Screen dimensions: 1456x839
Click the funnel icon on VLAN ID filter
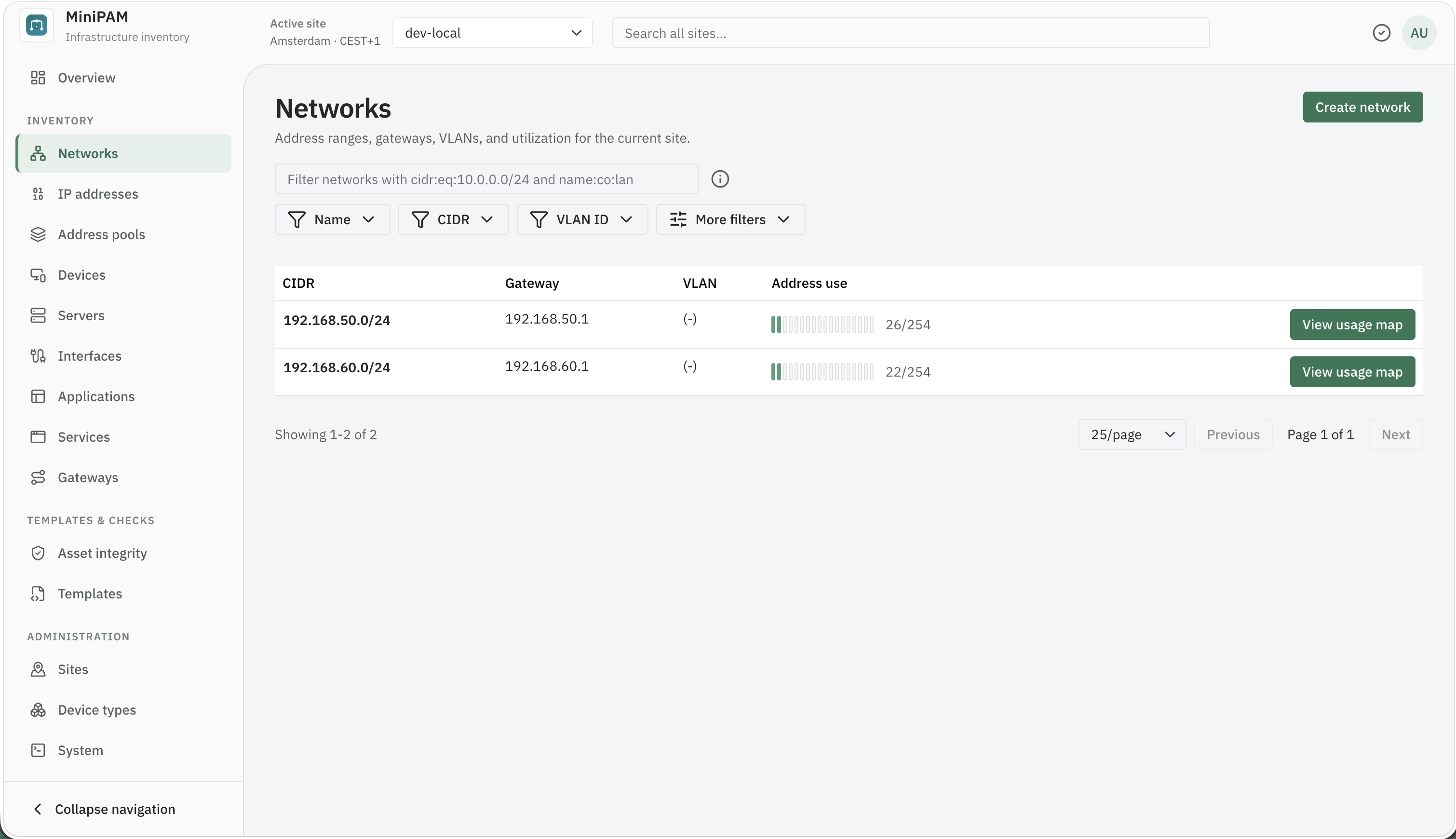pos(539,219)
